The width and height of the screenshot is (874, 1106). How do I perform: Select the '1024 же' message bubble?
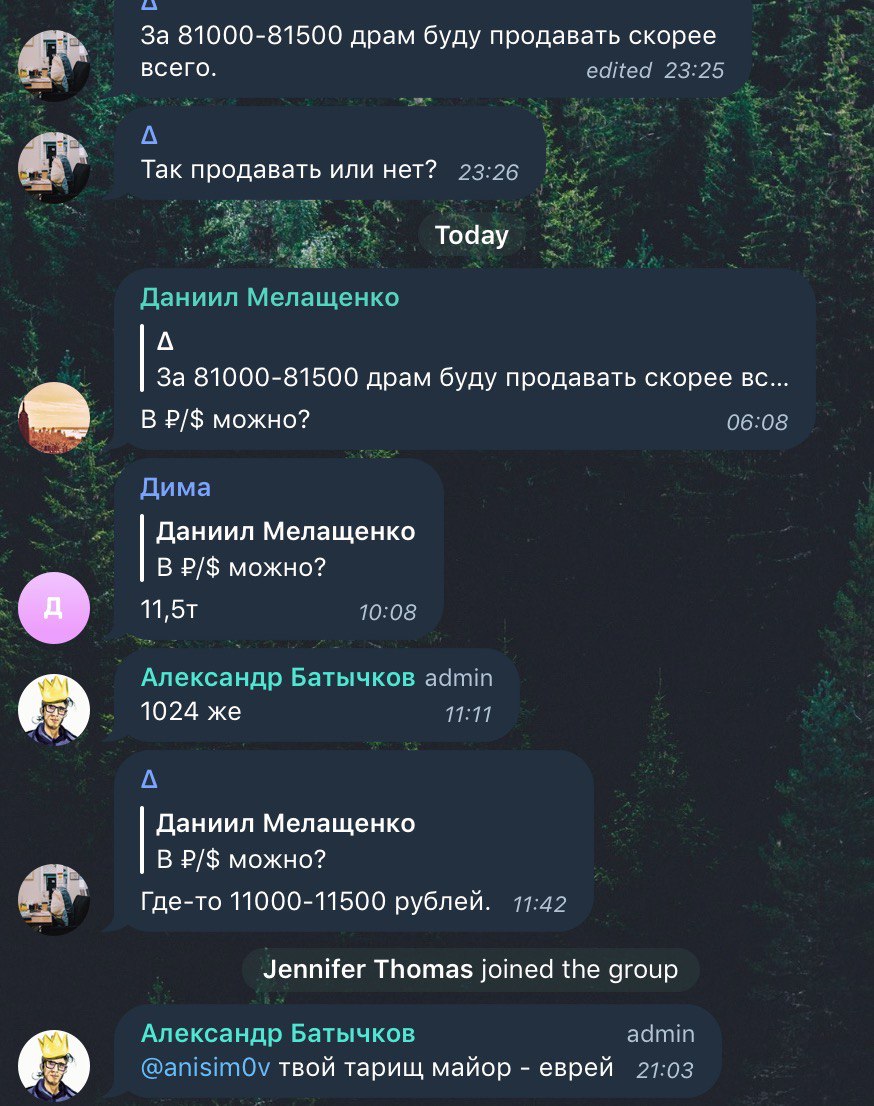[x=317, y=695]
